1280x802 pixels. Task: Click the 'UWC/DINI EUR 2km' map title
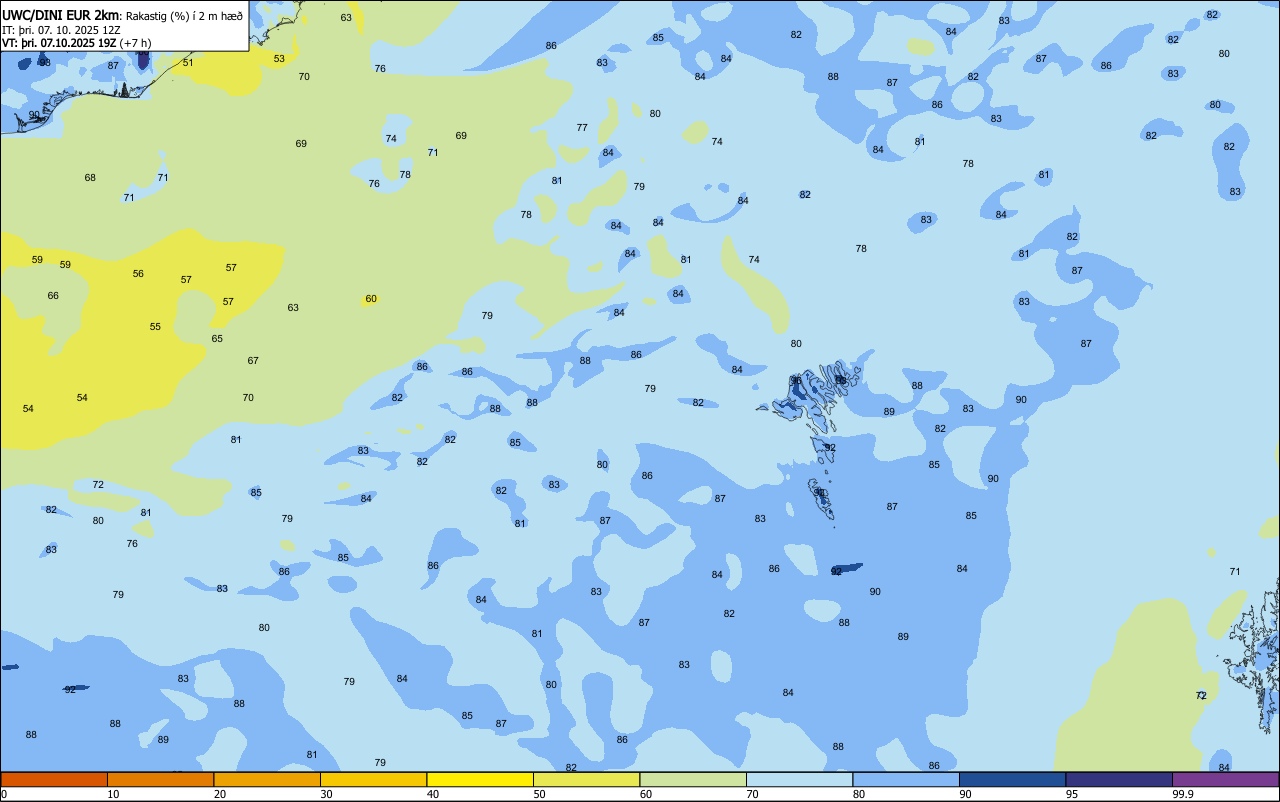pyautogui.click(x=61, y=15)
